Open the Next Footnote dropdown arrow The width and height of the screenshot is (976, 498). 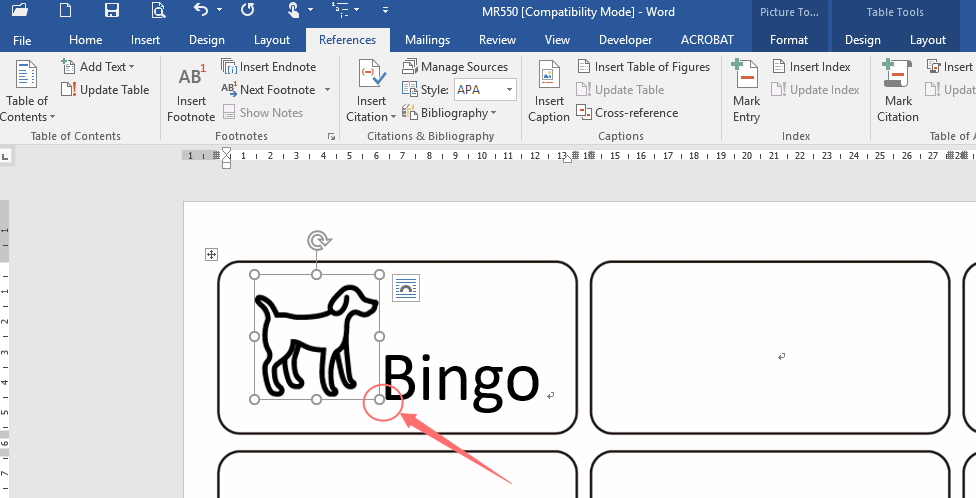point(327,90)
